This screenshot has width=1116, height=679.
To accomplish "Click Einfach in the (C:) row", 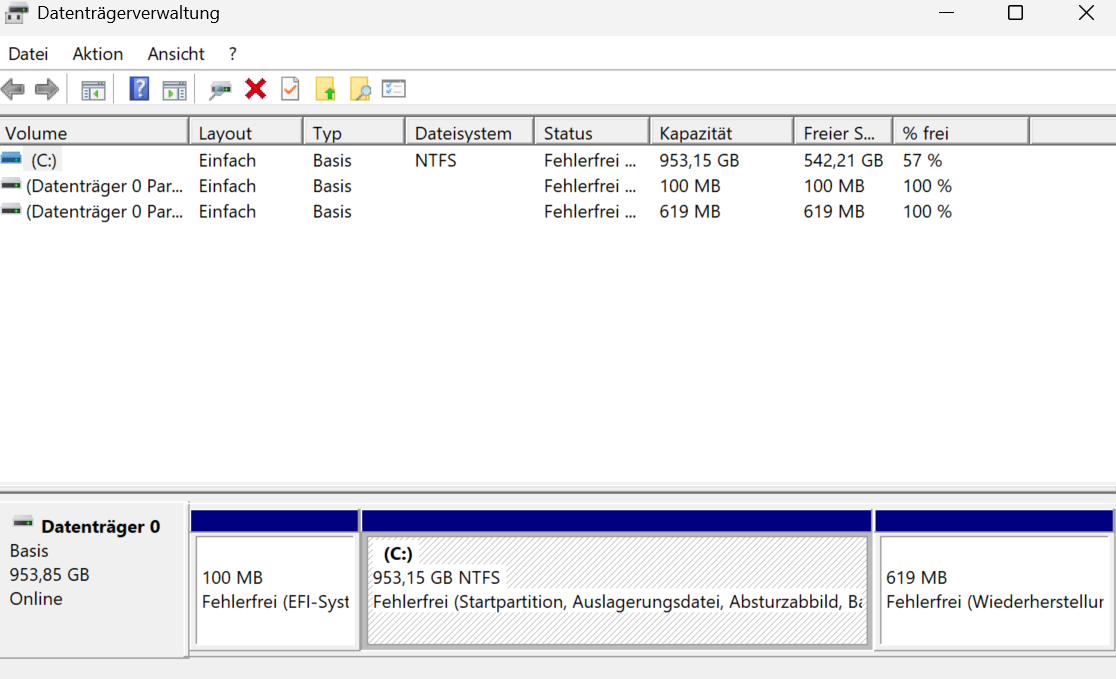I will click(x=227, y=160).
